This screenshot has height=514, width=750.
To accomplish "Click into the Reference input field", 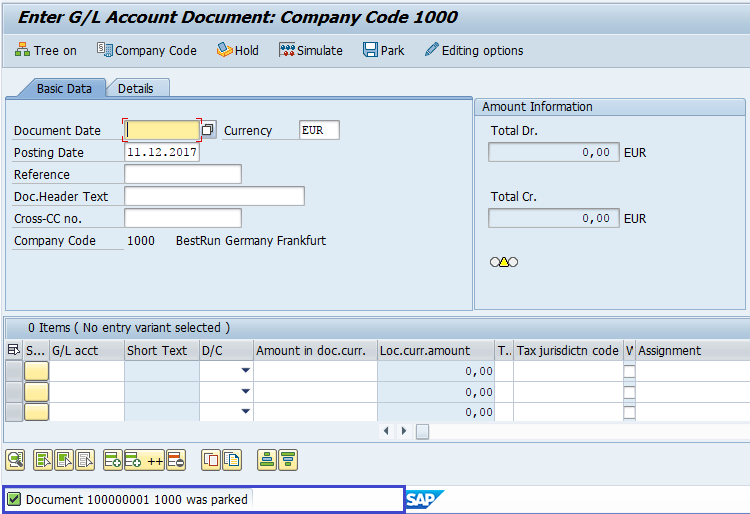I will (x=182, y=174).
